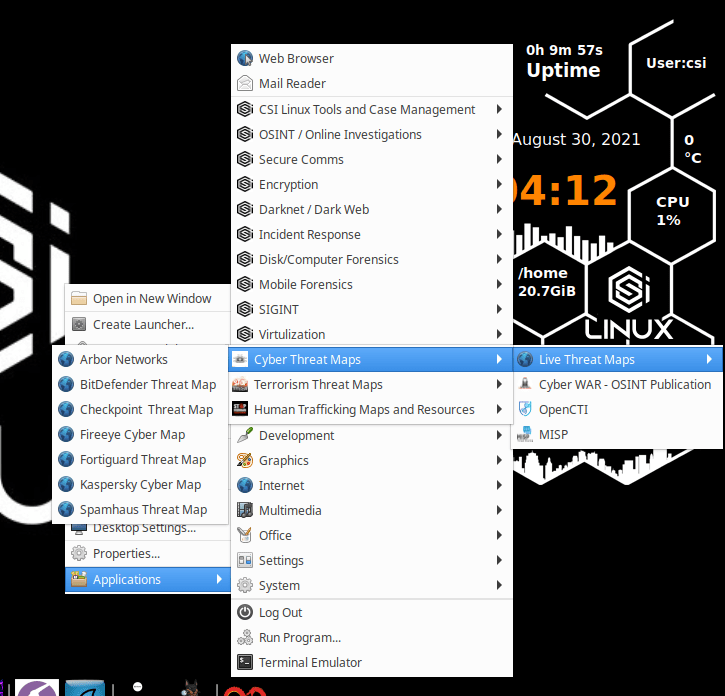Screen dimensions: 725x696
Task: Click the Human Trafficking Maps icon
Action: tap(240, 409)
